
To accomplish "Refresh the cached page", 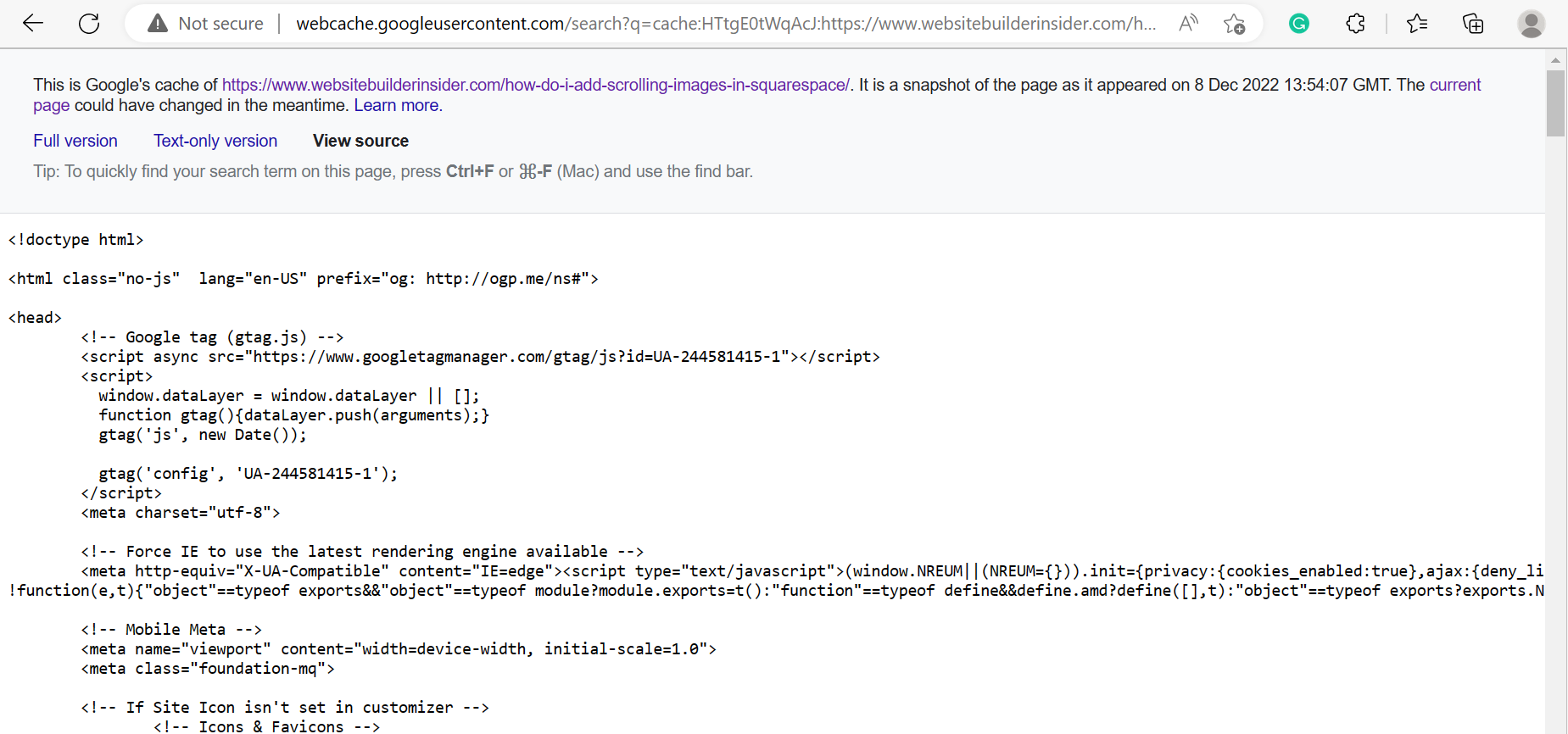I will pos(89,23).
